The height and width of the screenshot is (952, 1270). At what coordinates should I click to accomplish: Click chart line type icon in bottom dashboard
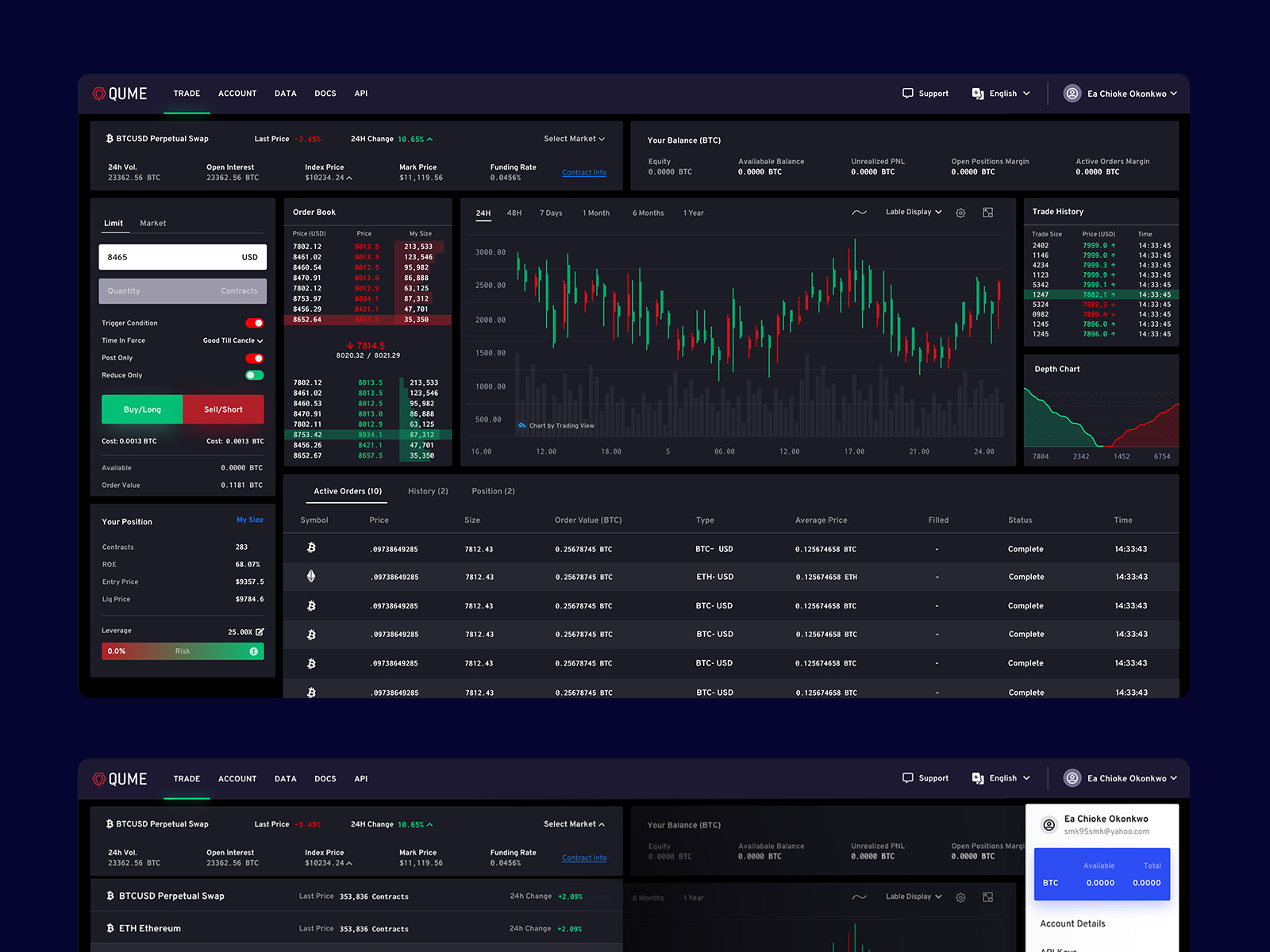[859, 897]
